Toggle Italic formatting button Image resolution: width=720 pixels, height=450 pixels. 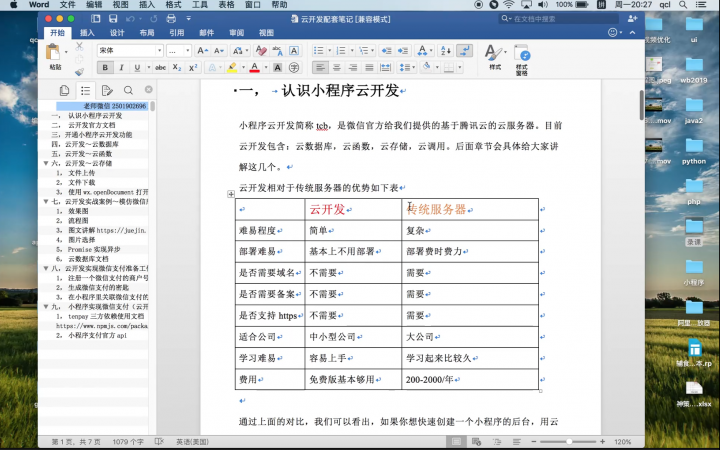[x=121, y=68]
